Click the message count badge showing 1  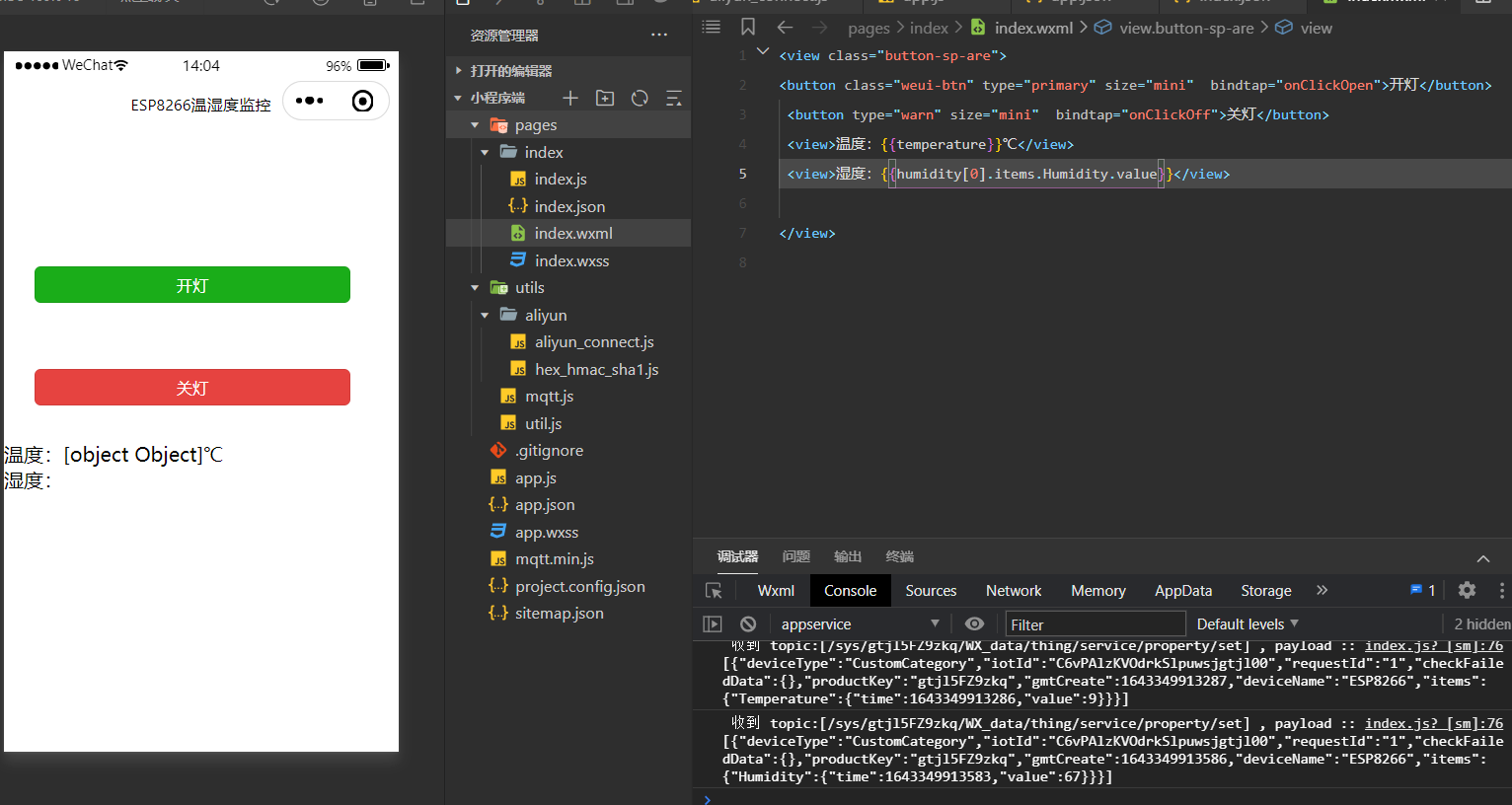click(1423, 590)
